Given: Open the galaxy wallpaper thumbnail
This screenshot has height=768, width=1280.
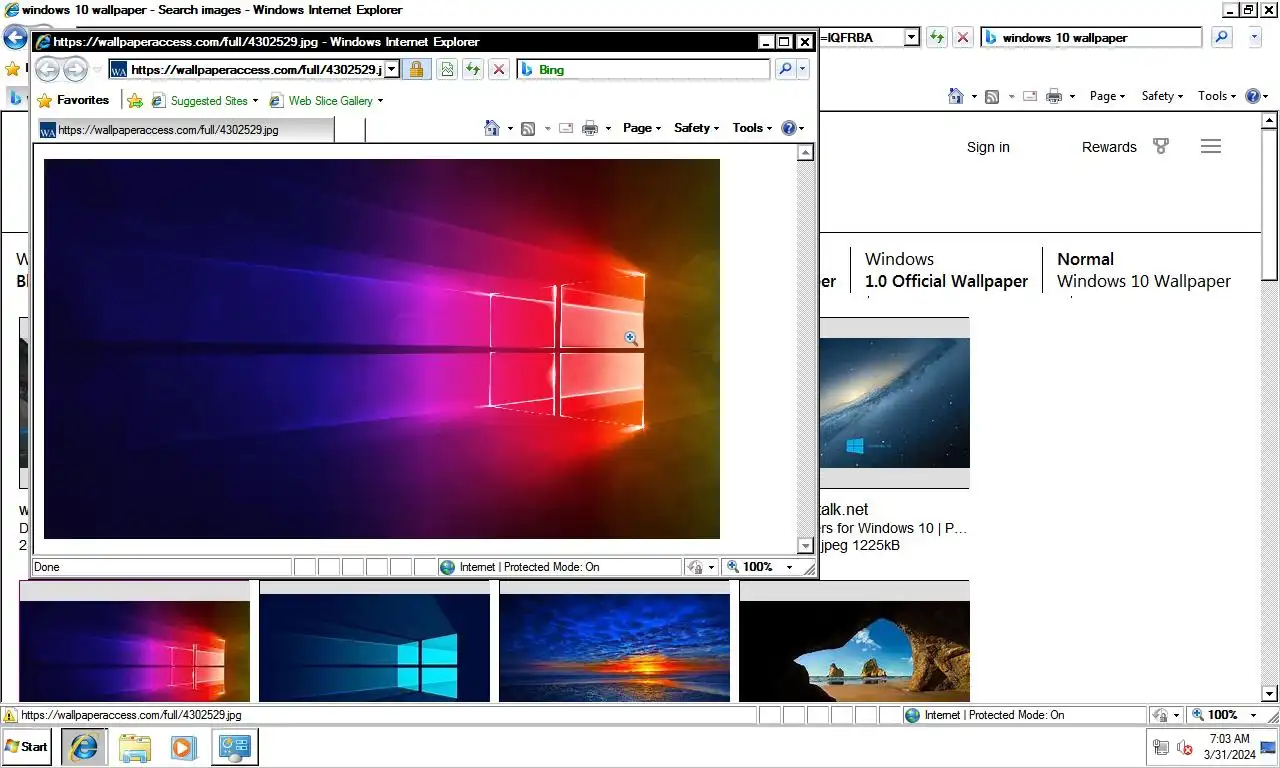Looking at the screenshot, I should 894,403.
